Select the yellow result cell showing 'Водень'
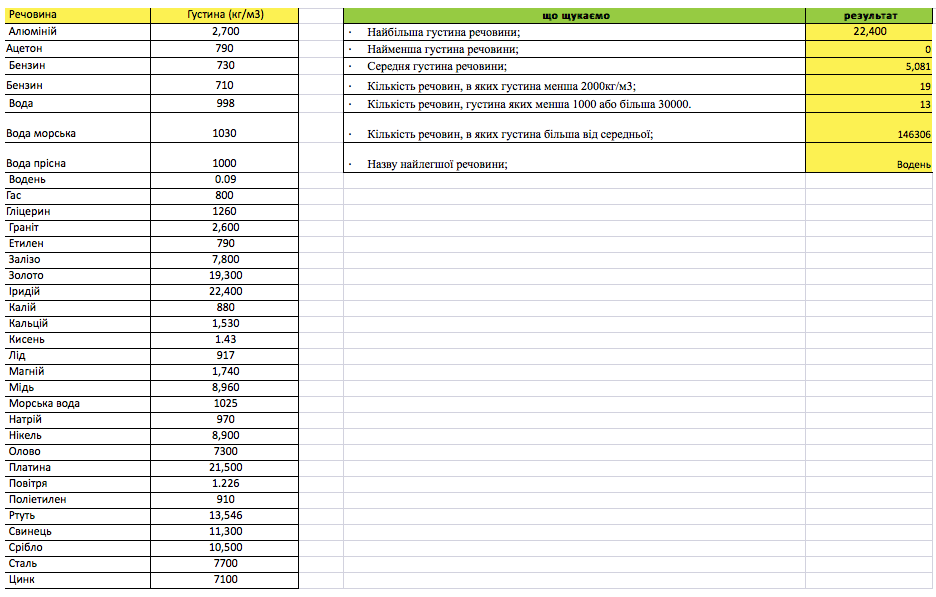 click(x=869, y=164)
